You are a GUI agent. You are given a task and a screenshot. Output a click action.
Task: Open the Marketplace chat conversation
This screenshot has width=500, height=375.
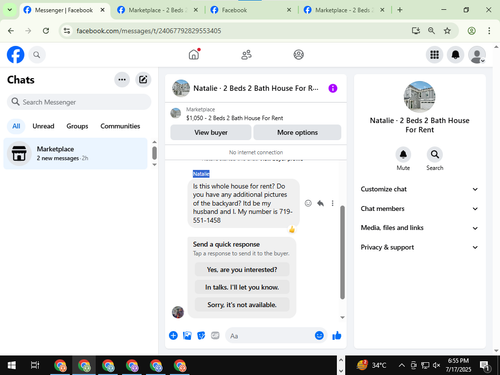tap(75, 153)
